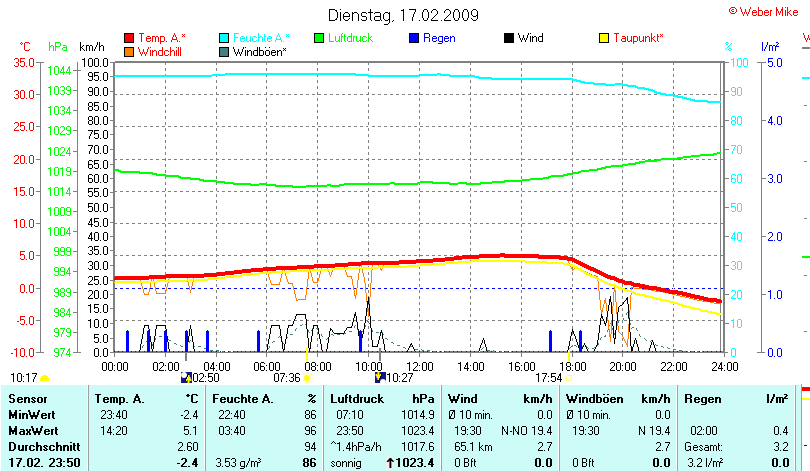Screen dimensions: 810x471
Task: Click the blue Regen legend swatch
Action: (x=414, y=38)
